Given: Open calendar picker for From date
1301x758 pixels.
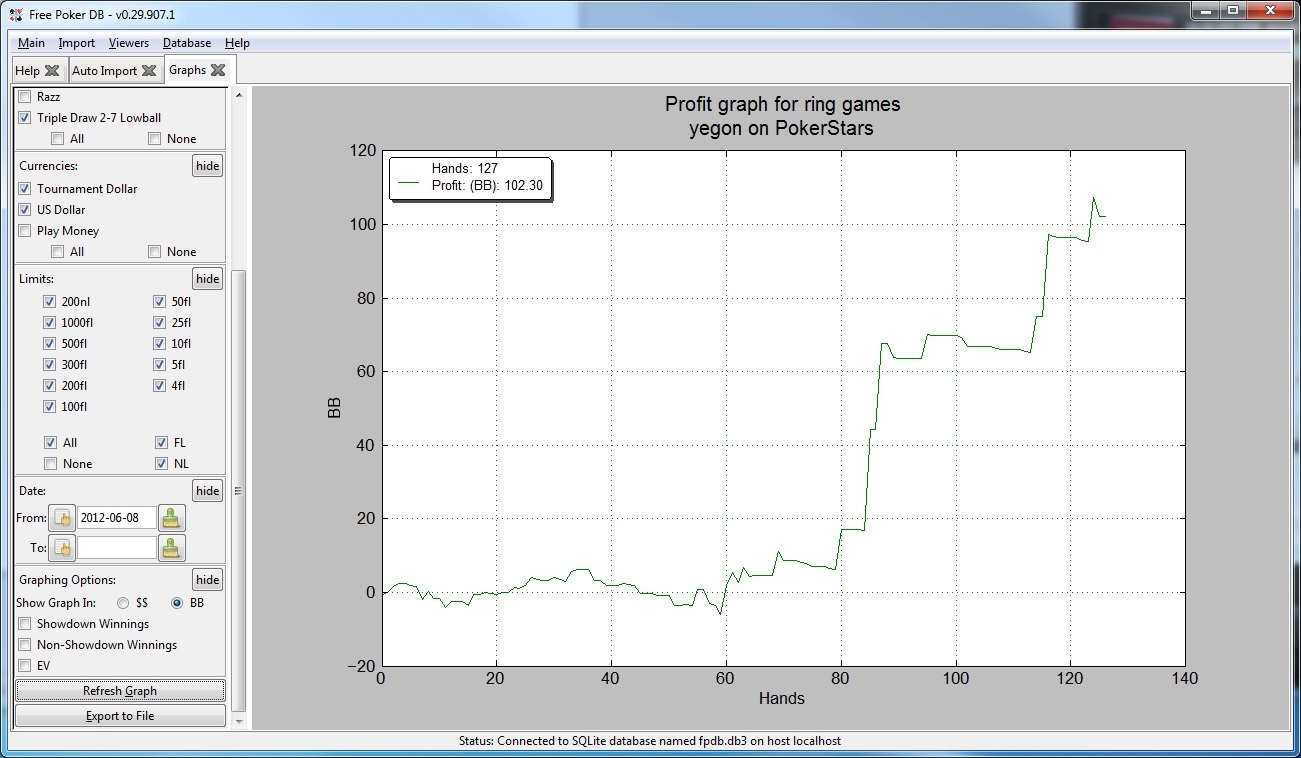Looking at the screenshot, I should pyautogui.click(x=63, y=518).
